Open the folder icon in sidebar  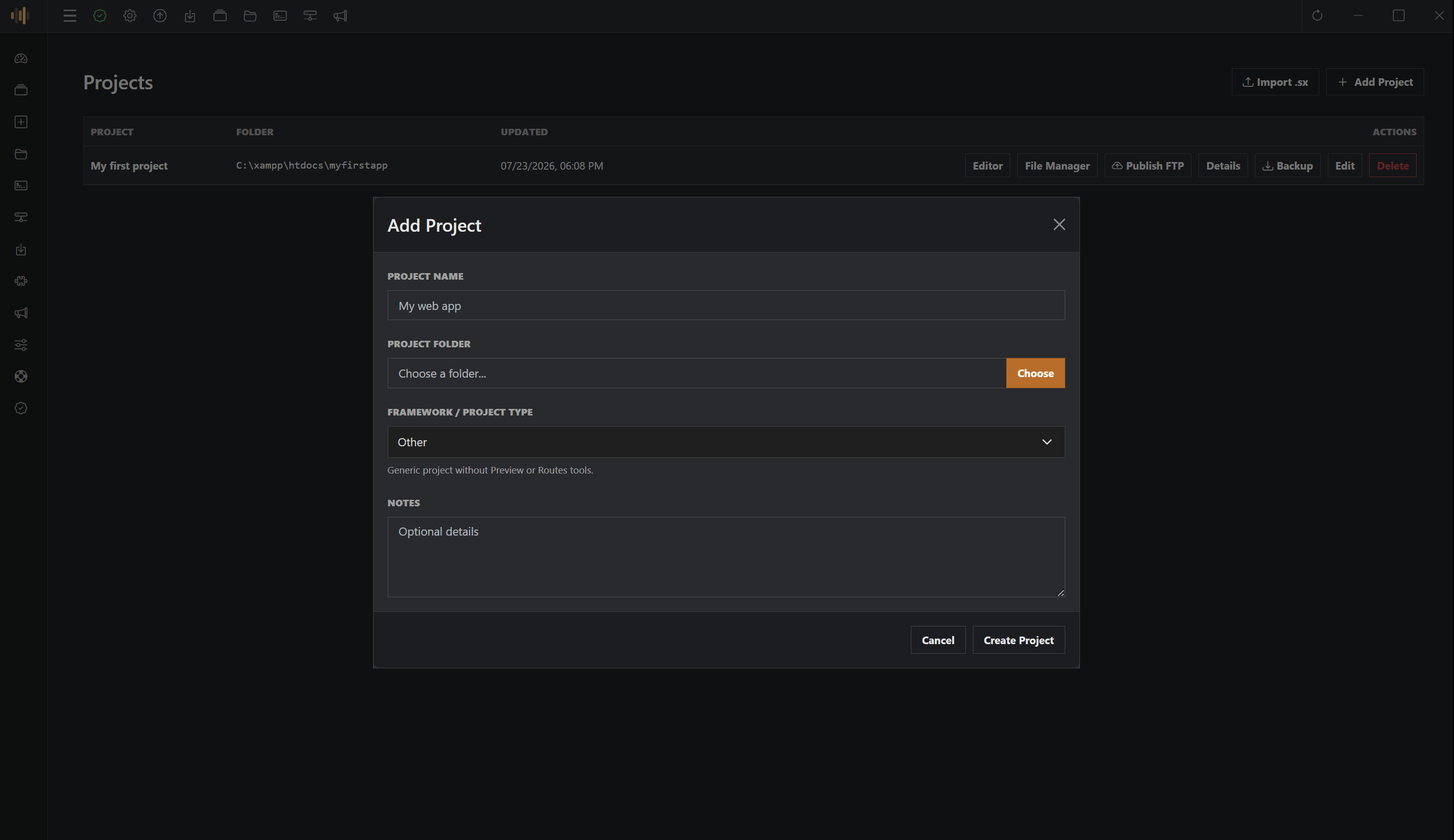[21, 153]
